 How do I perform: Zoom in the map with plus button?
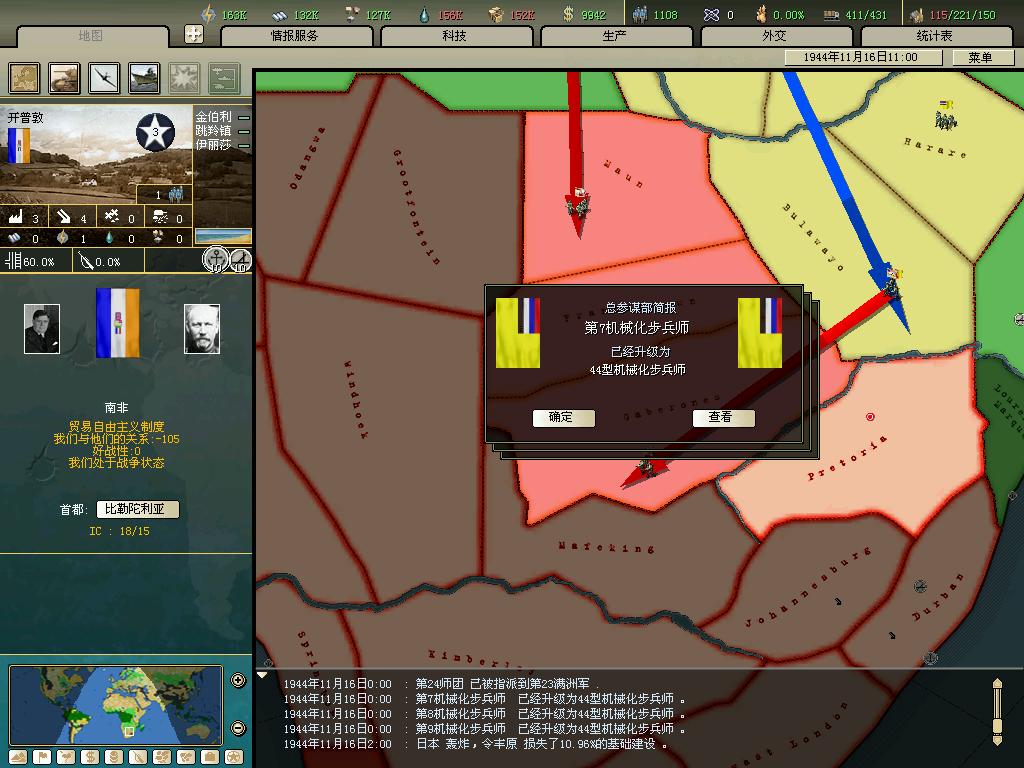point(238,680)
